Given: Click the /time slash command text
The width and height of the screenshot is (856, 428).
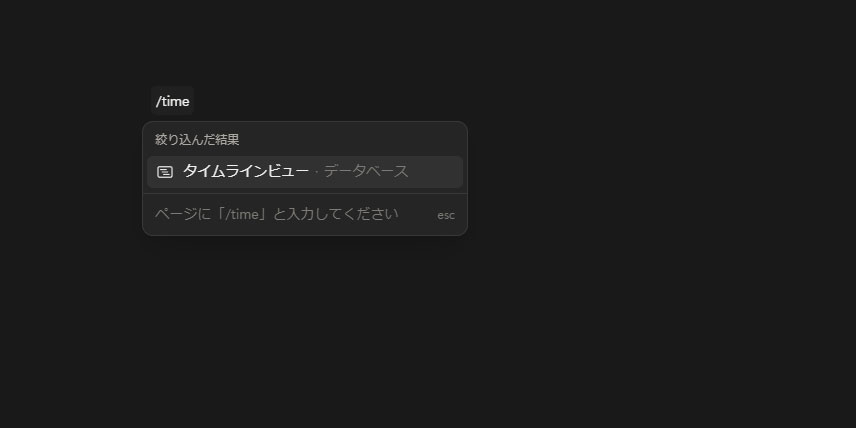Looking at the screenshot, I should 173,102.
